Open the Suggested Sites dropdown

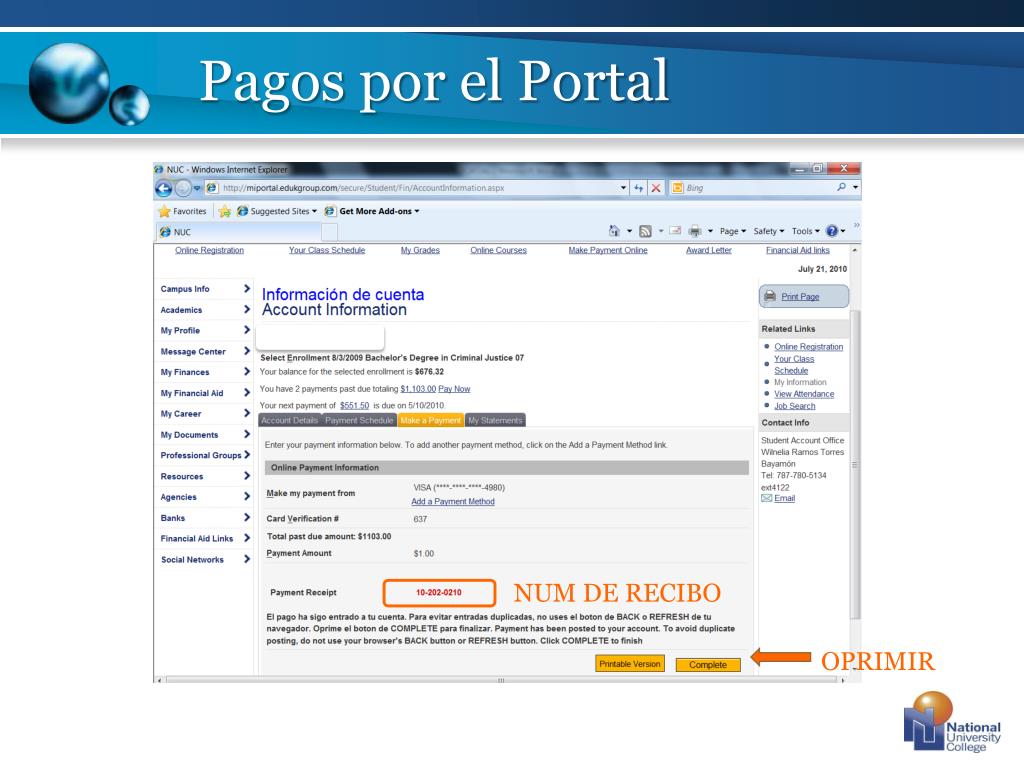(x=277, y=212)
